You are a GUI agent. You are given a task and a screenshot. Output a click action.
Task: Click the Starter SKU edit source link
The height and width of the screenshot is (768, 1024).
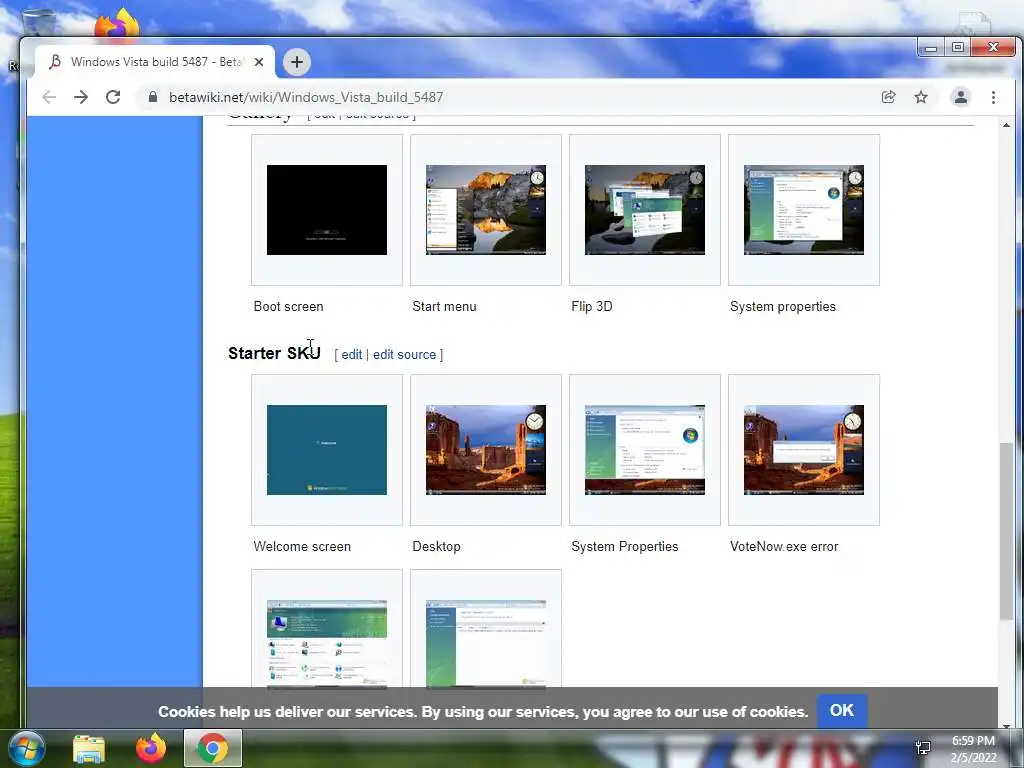[x=404, y=355]
